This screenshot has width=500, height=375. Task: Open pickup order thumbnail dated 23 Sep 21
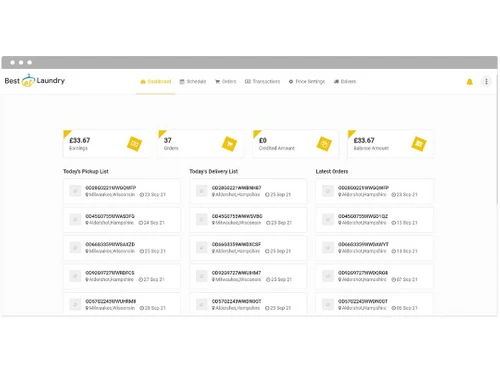coord(75,191)
